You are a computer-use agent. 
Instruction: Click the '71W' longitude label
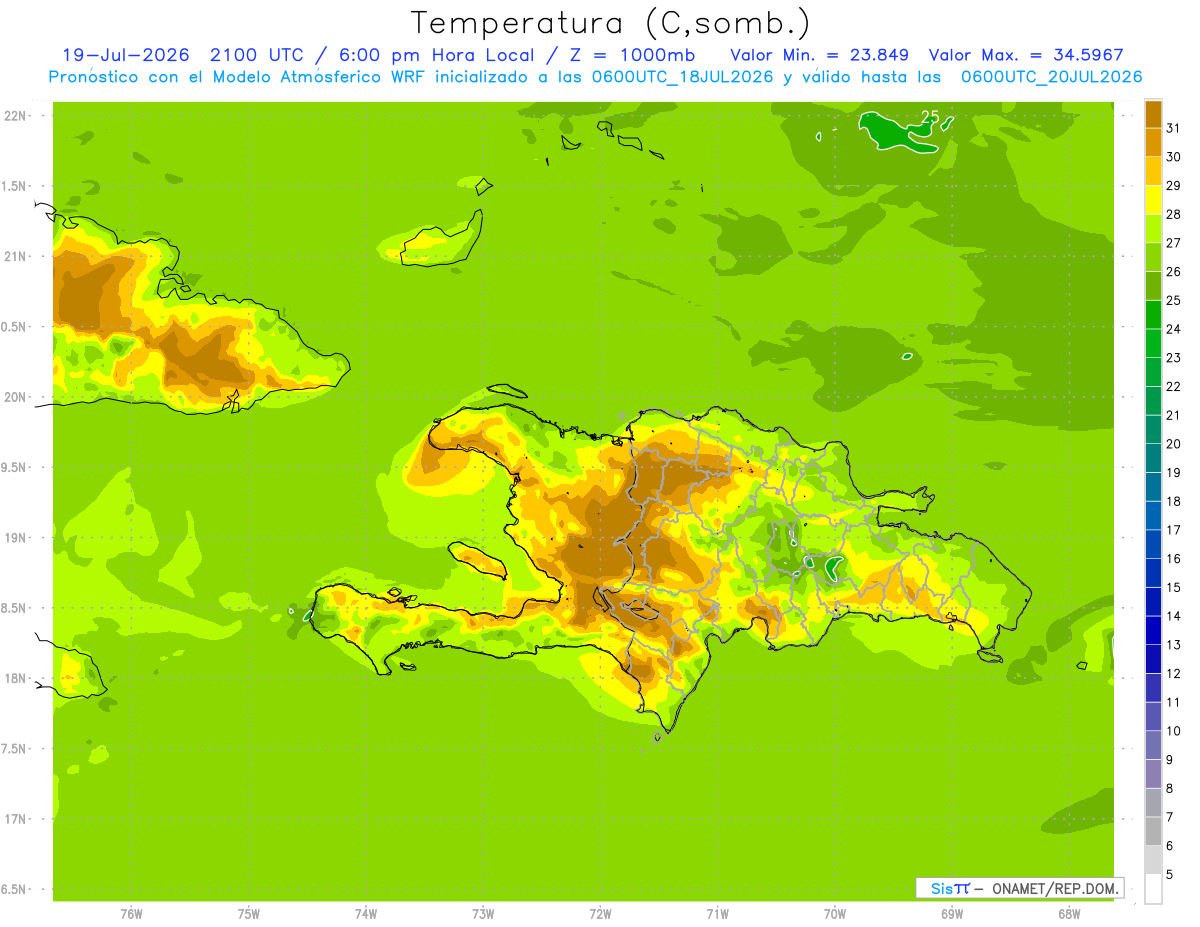[x=717, y=914]
